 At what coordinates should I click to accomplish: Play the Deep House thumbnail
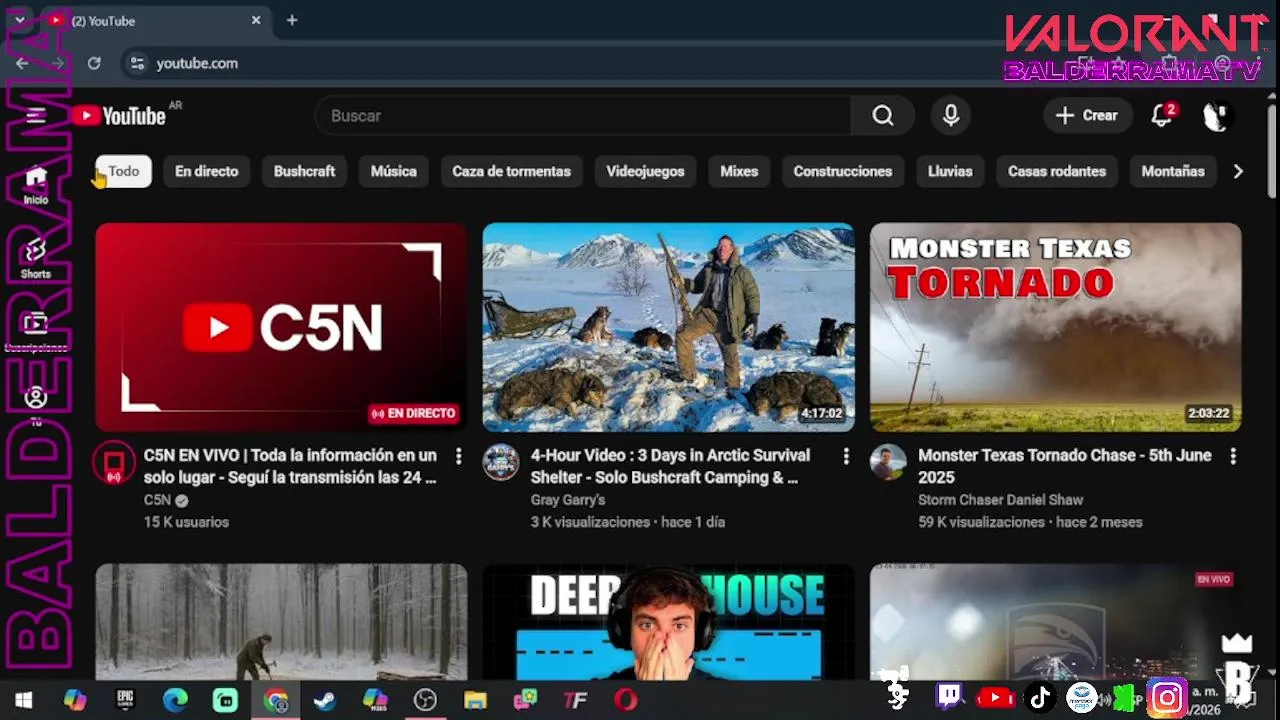(668, 622)
